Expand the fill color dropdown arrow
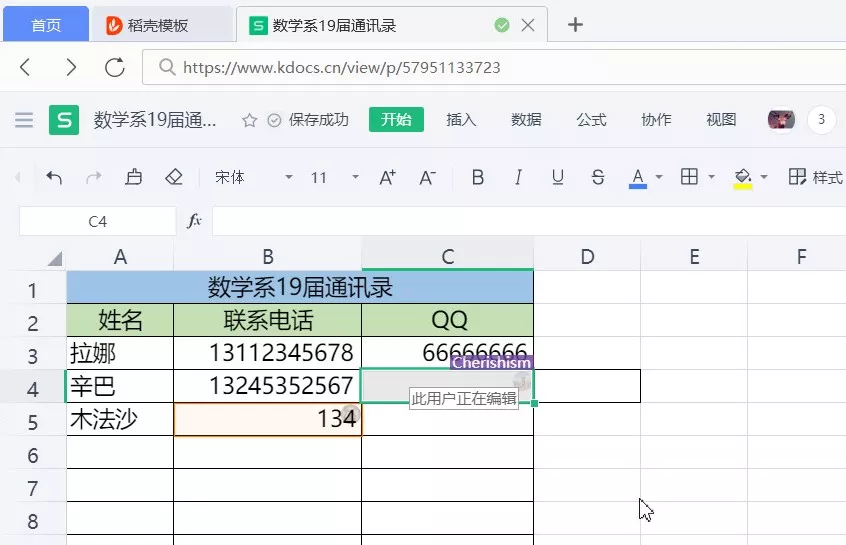 coord(763,177)
